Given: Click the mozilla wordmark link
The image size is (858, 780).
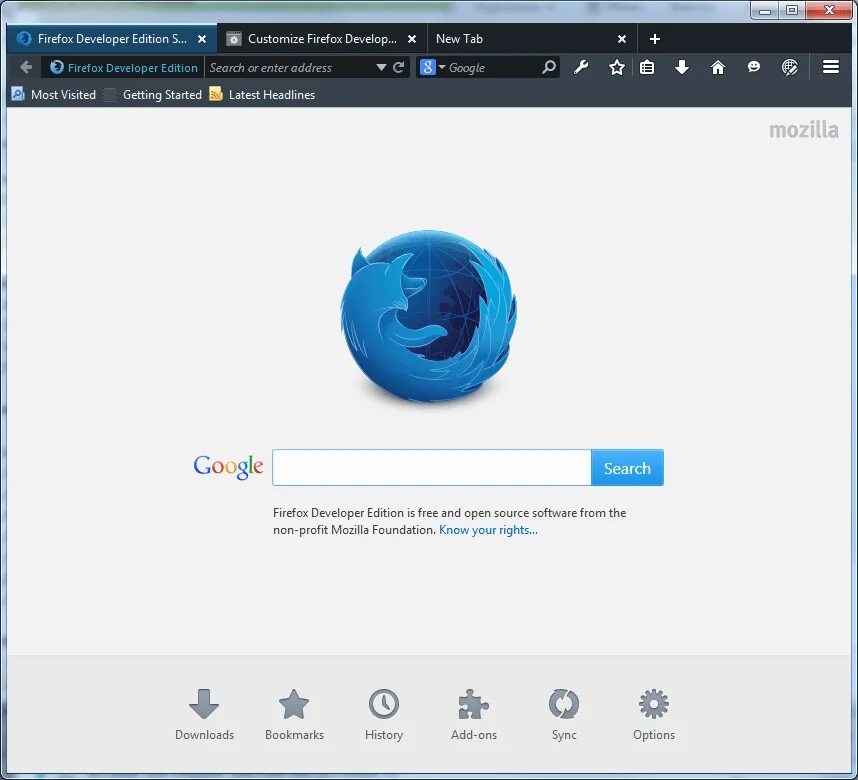Looking at the screenshot, I should 803,130.
